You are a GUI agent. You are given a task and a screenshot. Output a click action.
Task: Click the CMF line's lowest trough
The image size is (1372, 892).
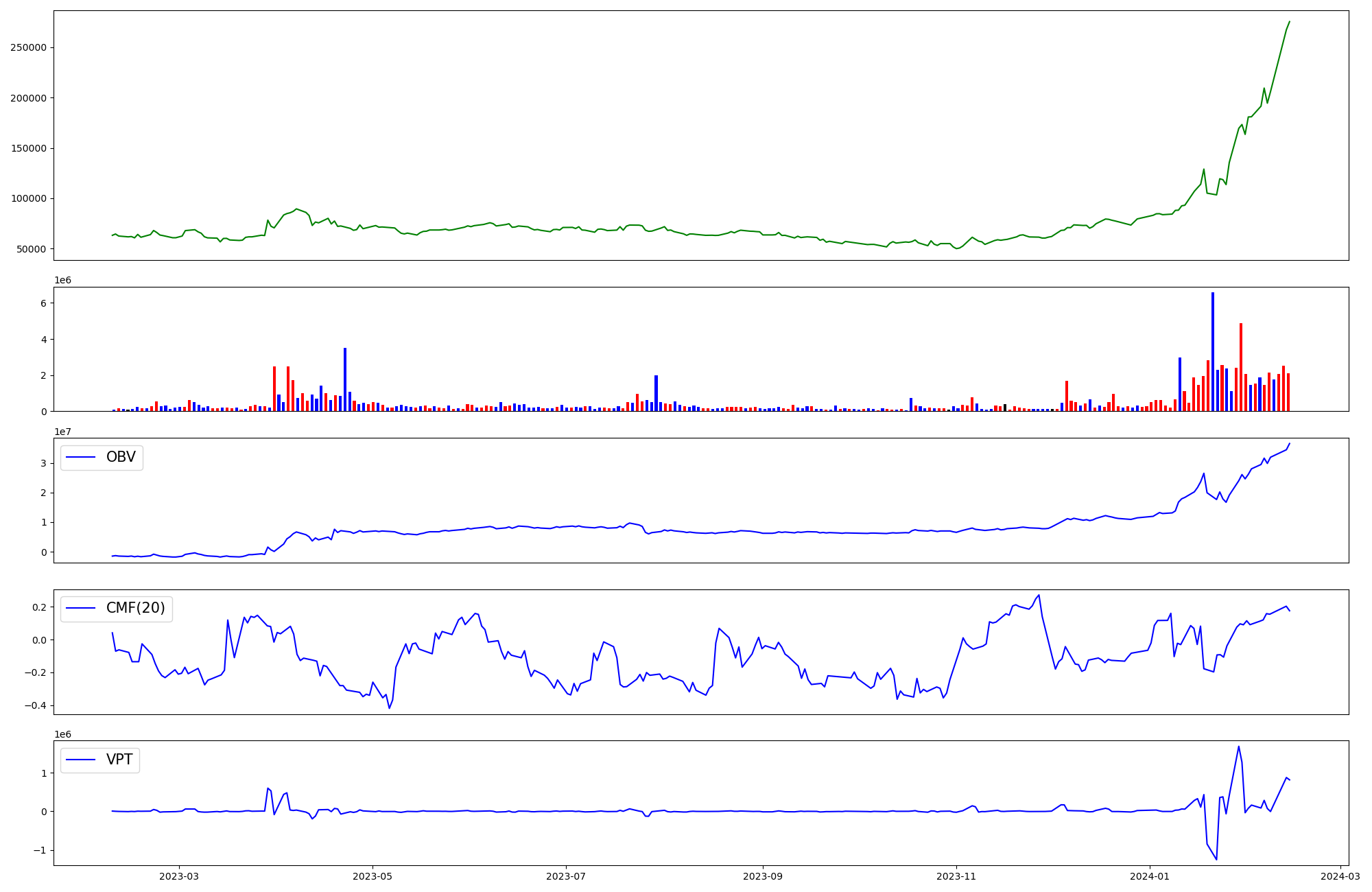point(389,708)
